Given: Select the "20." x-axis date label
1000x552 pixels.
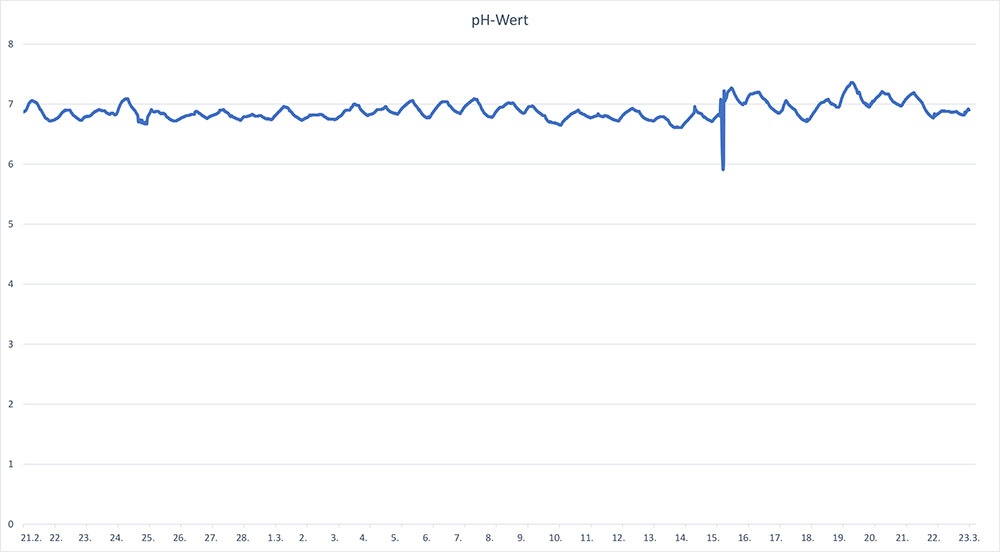Looking at the screenshot, I should [x=870, y=538].
